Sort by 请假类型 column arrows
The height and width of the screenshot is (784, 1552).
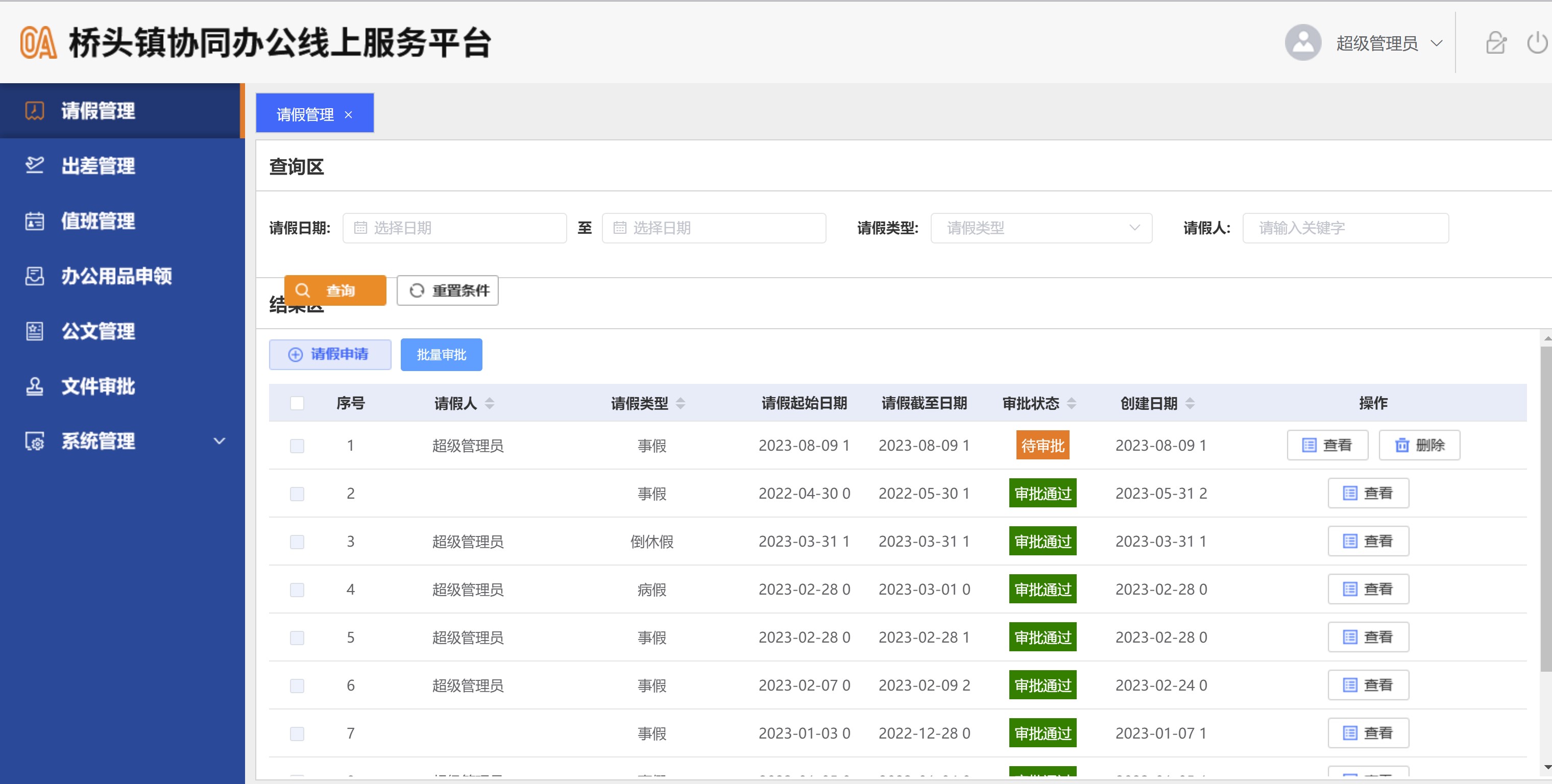tap(680, 403)
